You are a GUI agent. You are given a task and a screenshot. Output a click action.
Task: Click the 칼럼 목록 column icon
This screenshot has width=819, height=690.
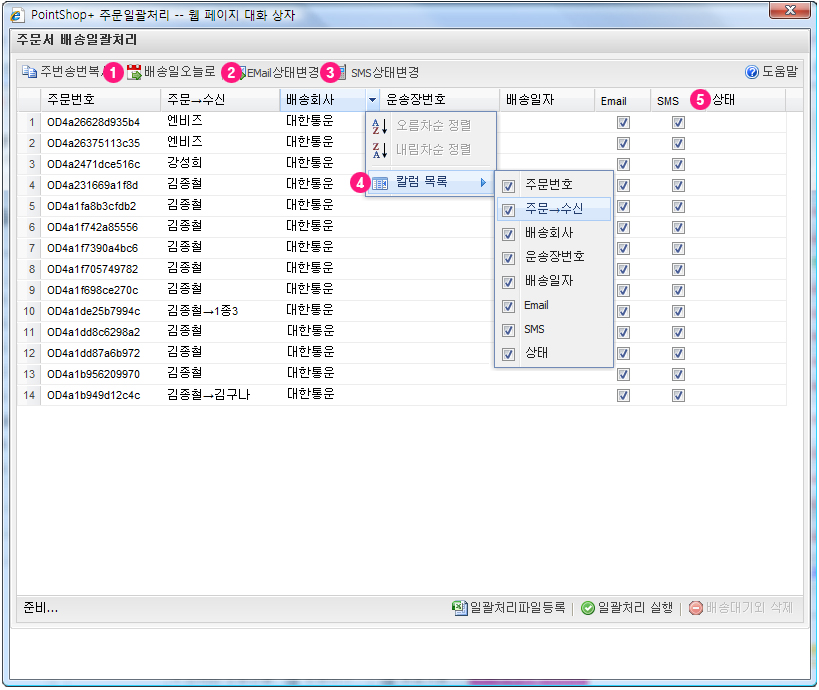coord(380,183)
